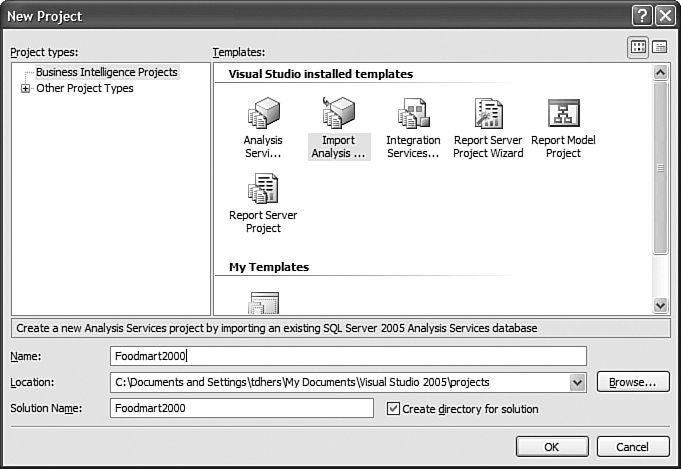Click the templates scrollbar up arrow
681x469 pixels.
(x=660, y=72)
